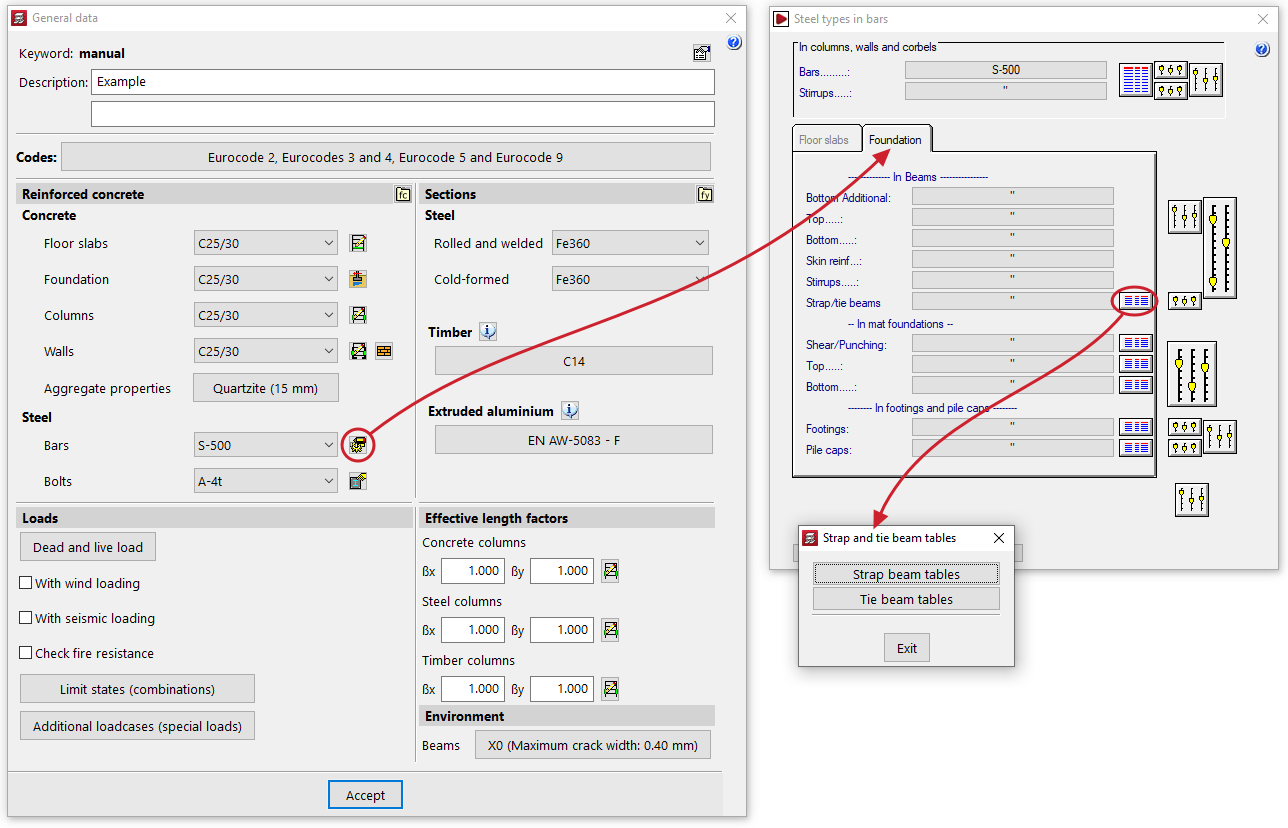Image resolution: width=1288 pixels, height=828 pixels.
Task: Click the Pile caps table icon
Action: (1135, 448)
